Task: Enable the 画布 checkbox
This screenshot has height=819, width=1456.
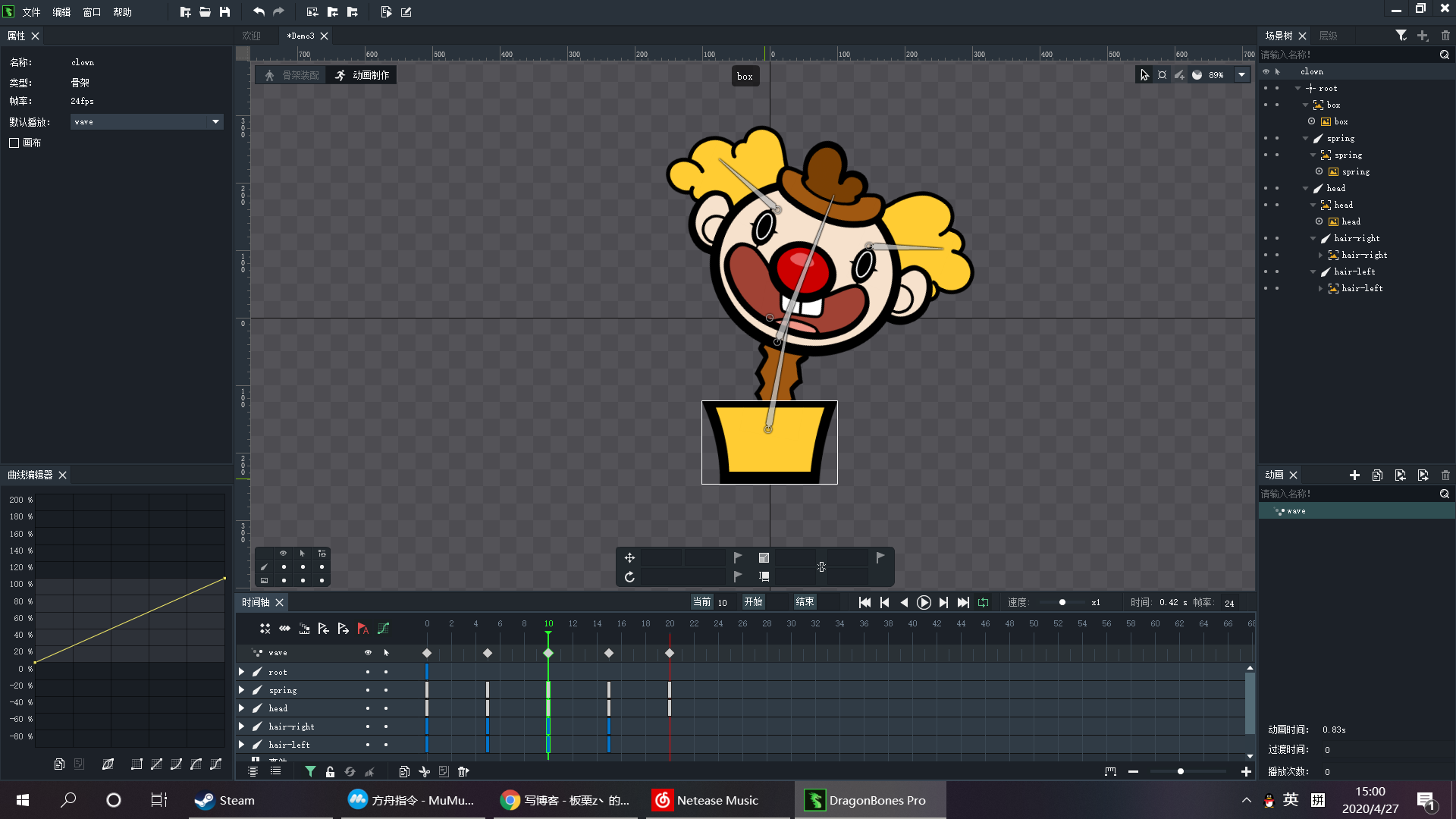Action: point(14,143)
